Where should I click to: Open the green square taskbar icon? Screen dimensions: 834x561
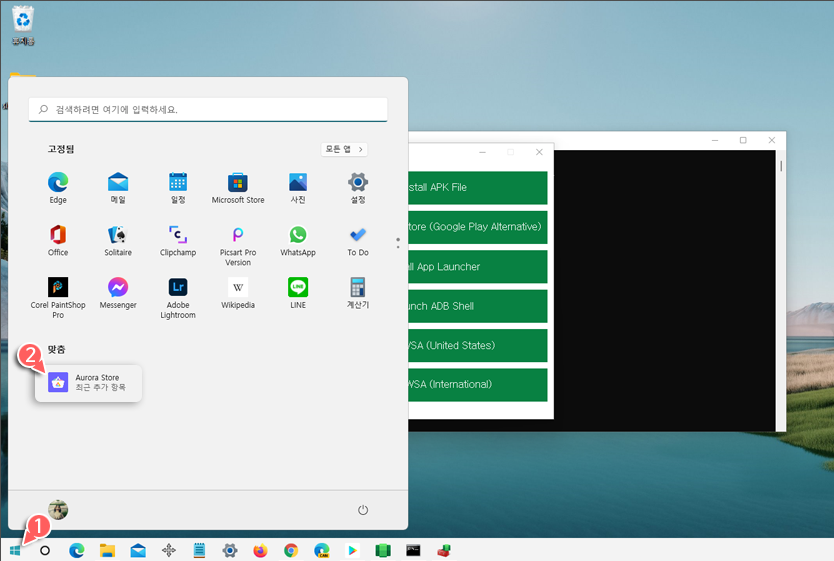pyautogui.click(x=383, y=550)
